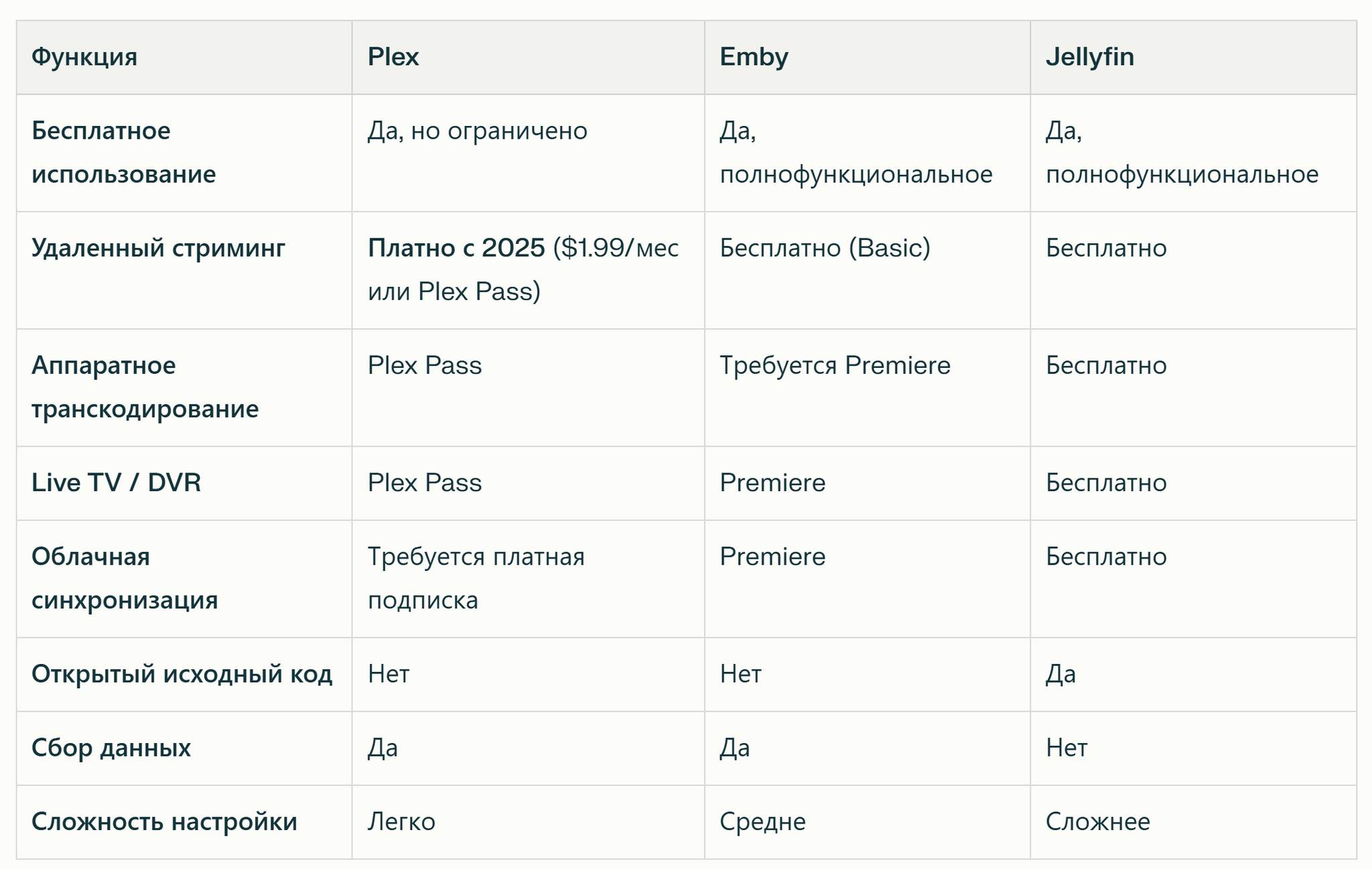1372x869 pixels.
Task: Click the Облачная синхронизация row label
Action: [x=125, y=578]
